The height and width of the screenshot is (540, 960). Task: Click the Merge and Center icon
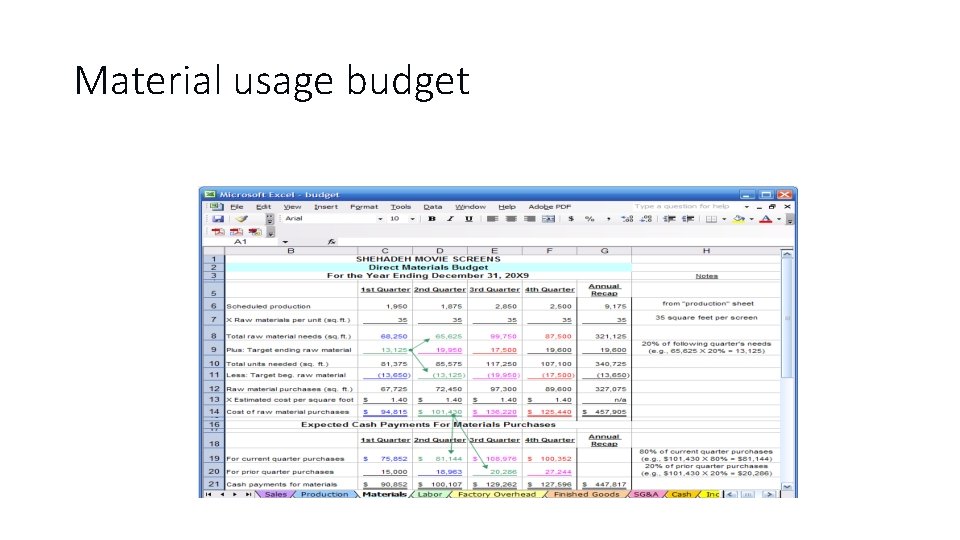549,219
